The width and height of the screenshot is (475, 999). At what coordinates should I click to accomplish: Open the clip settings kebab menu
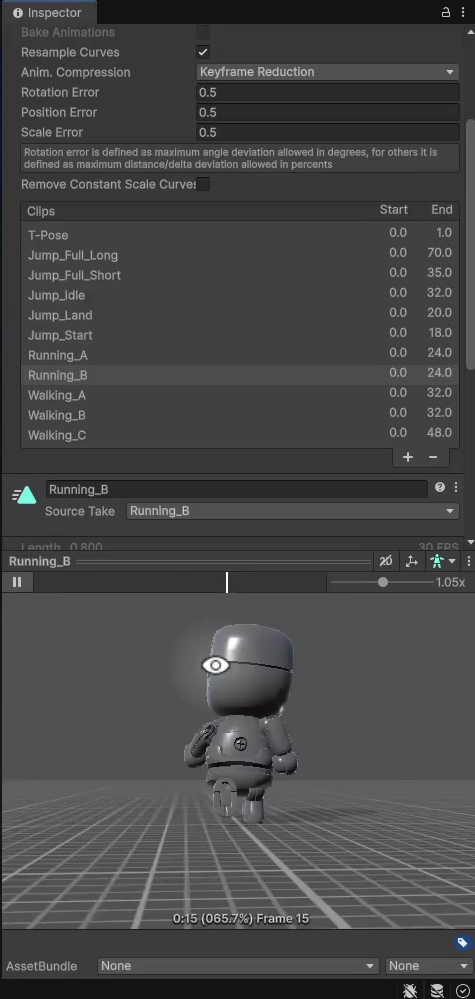click(456, 487)
